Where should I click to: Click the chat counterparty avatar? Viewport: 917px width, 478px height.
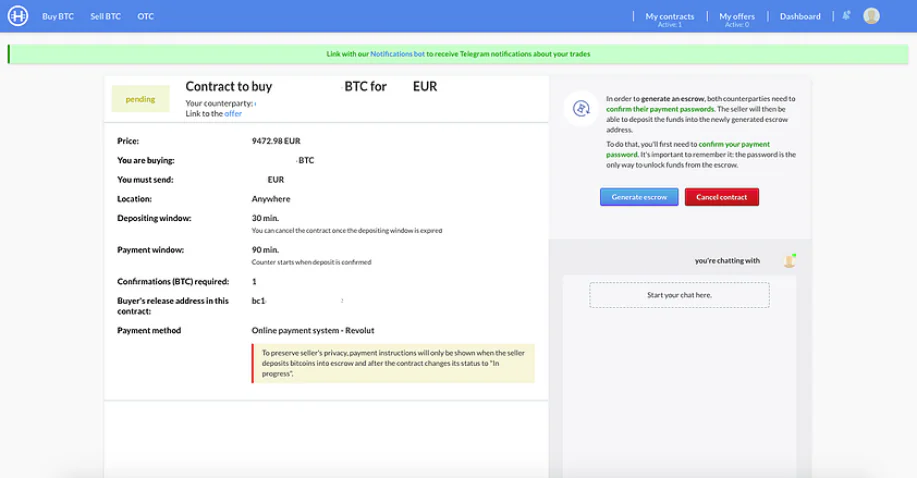[790, 260]
